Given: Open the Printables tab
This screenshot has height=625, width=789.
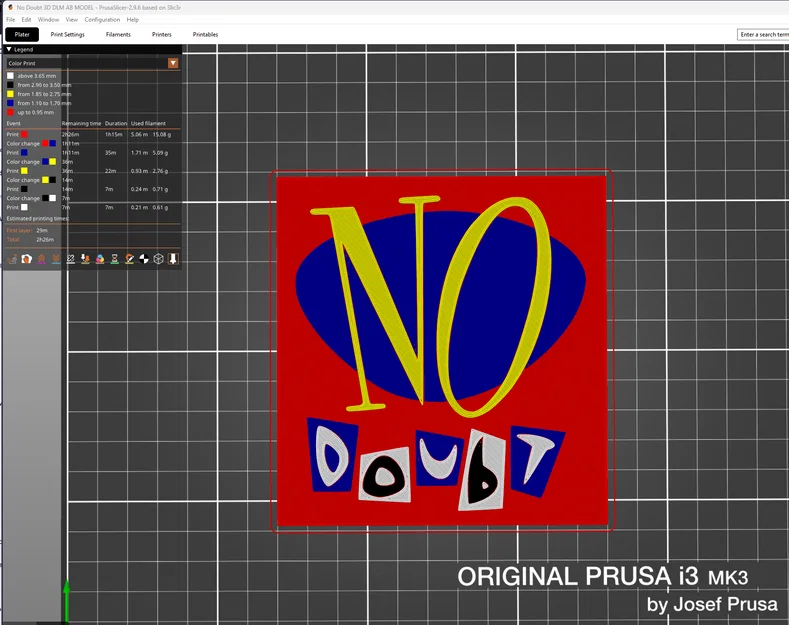Looking at the screenshot, I should tap(205, 34).
